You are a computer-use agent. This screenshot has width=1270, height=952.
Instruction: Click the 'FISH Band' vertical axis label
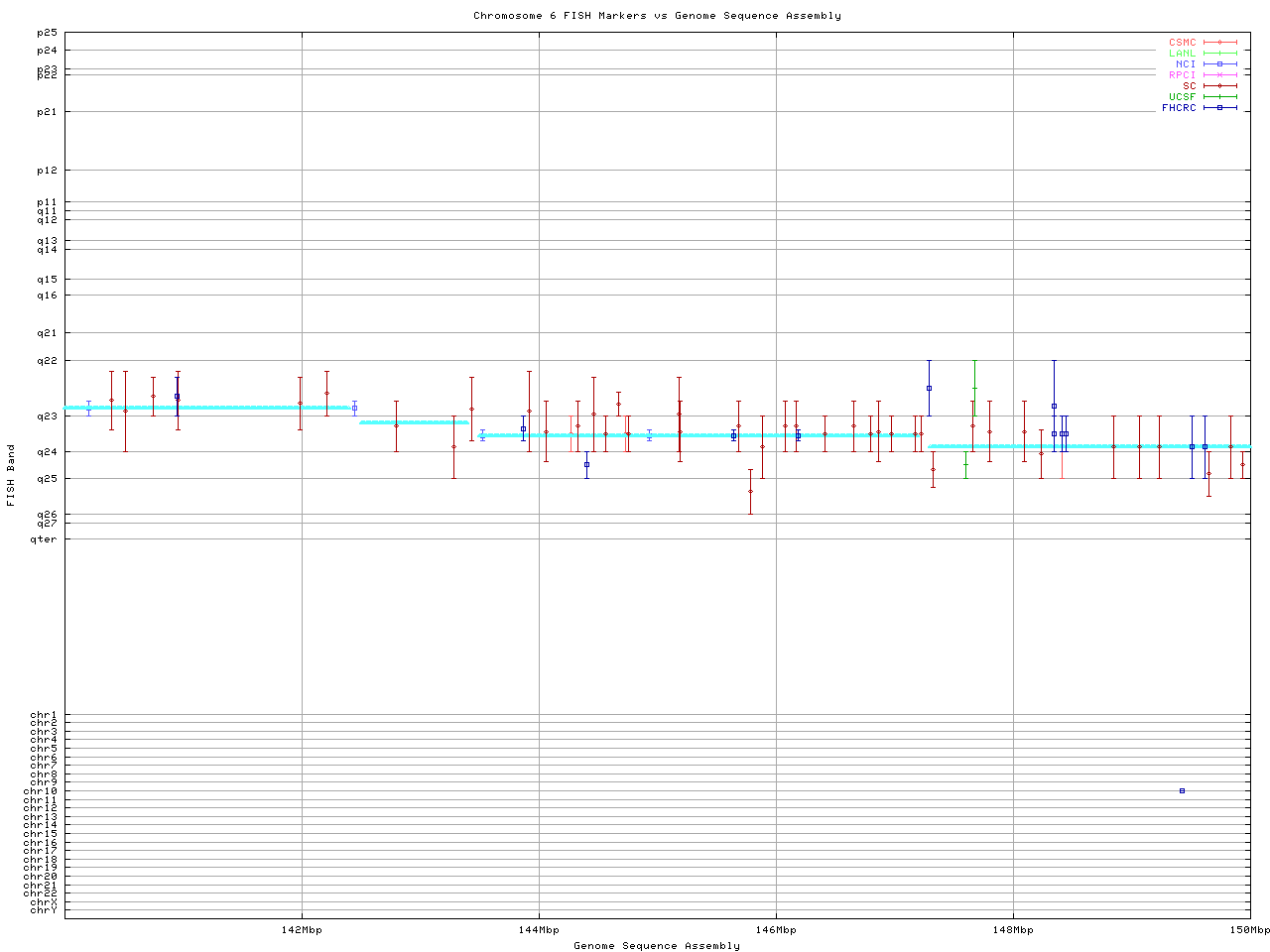pos(11,475)
